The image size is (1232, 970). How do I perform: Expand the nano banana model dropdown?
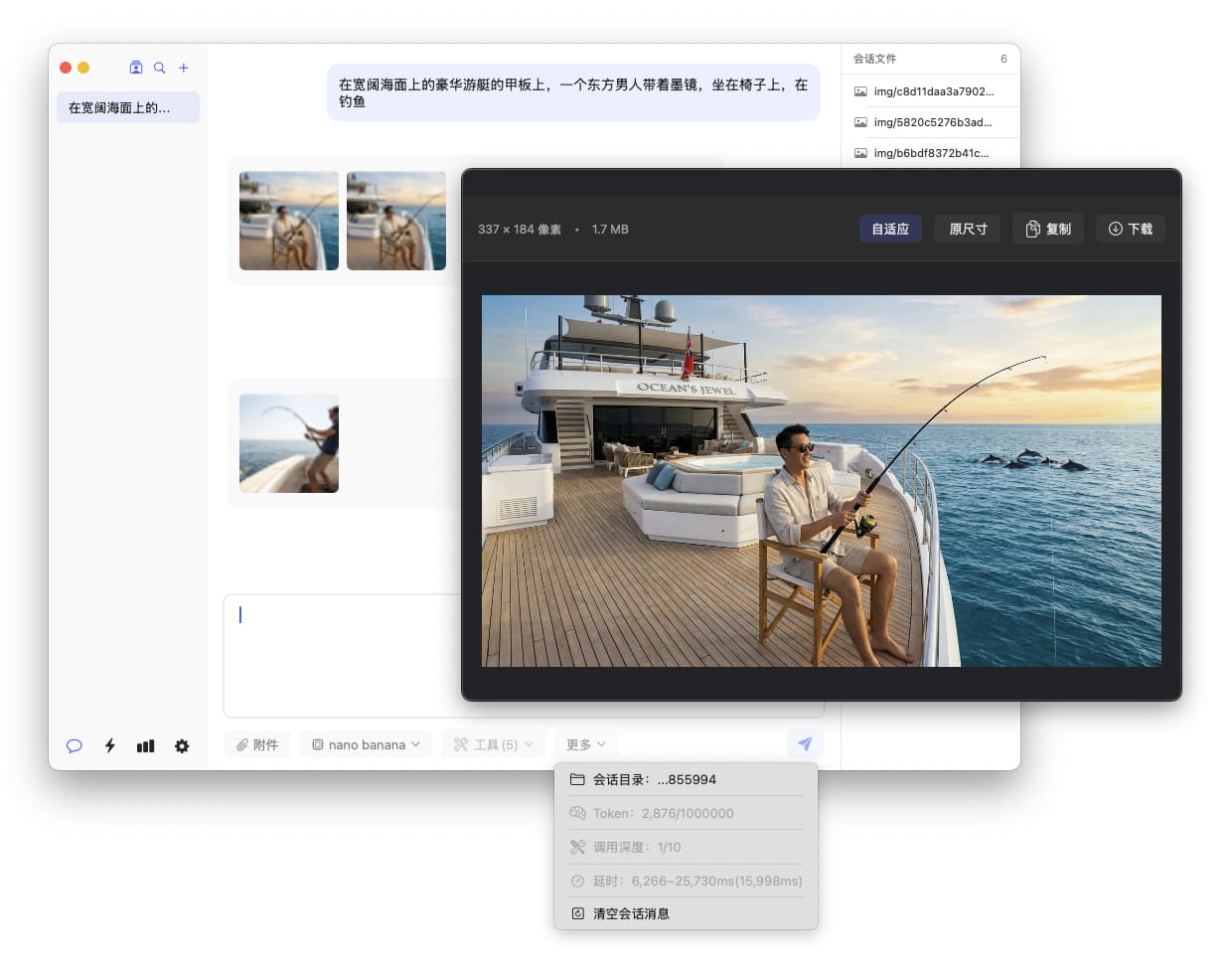[366, 744]
